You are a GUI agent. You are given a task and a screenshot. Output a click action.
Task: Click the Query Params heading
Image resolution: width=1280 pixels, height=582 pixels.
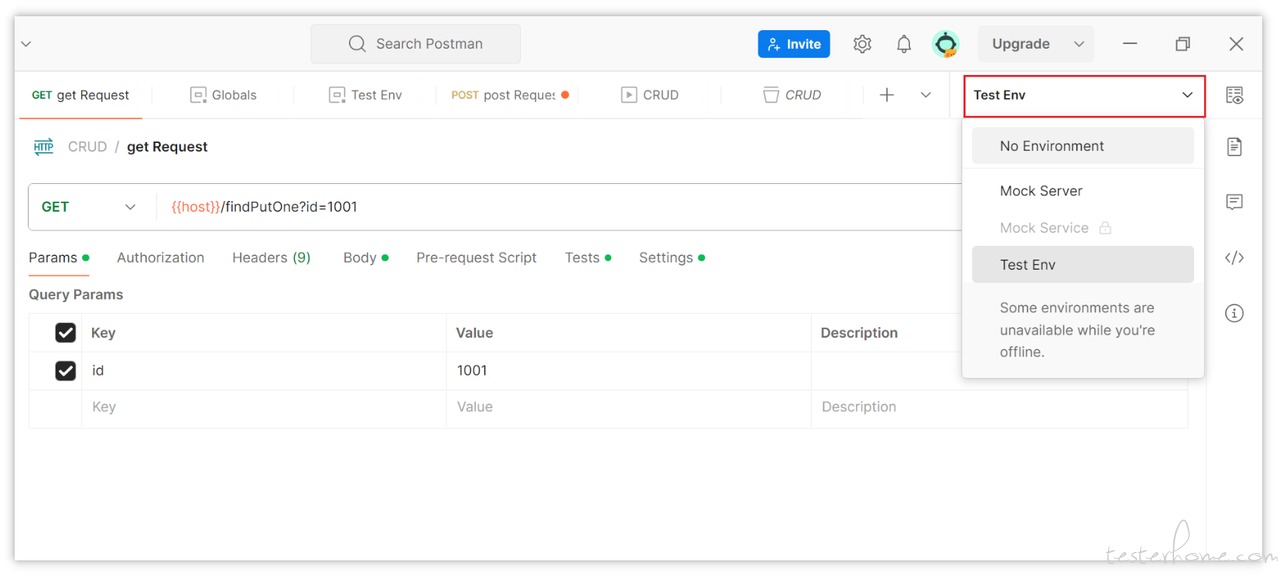point(76,295)
